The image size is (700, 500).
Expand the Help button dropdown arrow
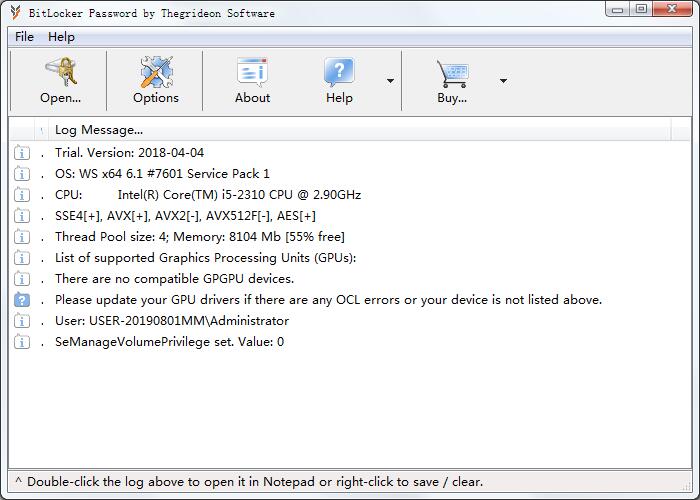[x=390, y=81]
